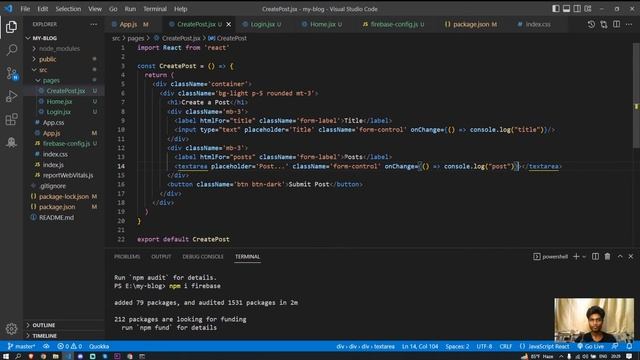Click the timeline history icon in editor toolbar
The image size is (640, 360).
(591, 24)
